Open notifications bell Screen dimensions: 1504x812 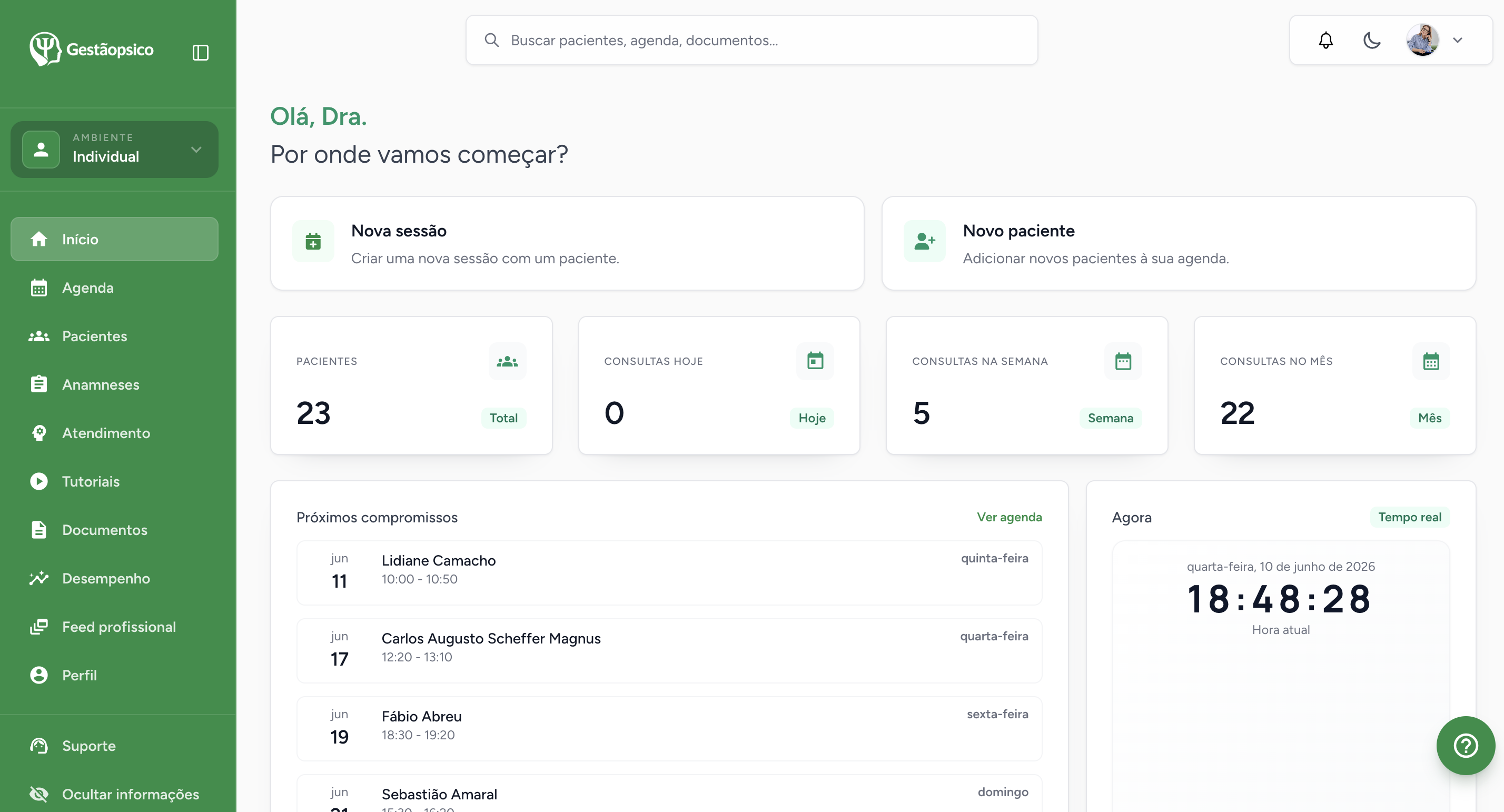[1326, 40]
